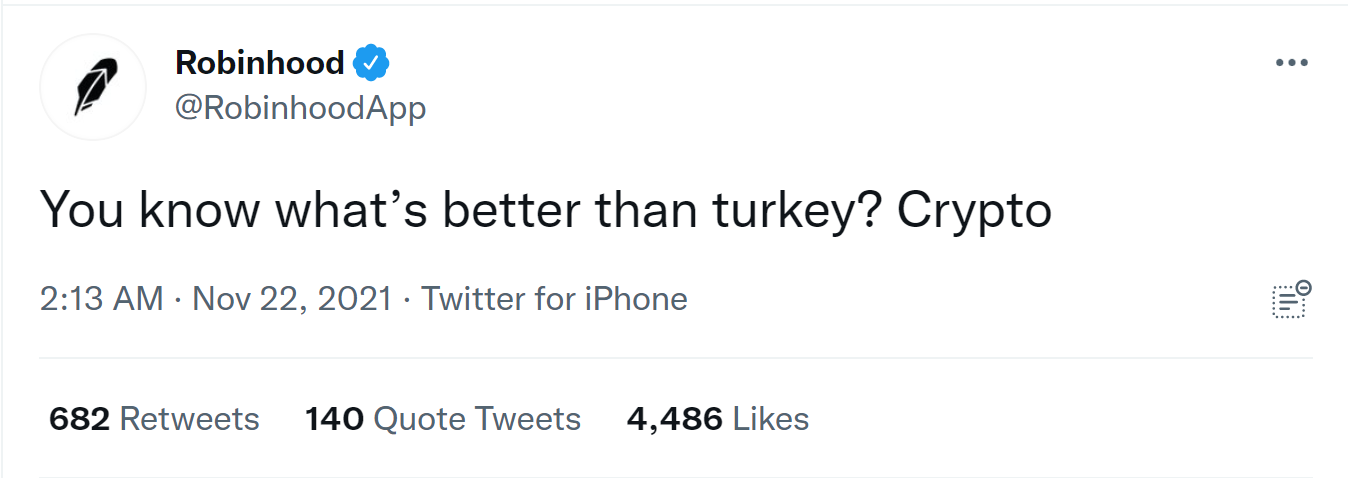Viewport: 1348px width, 478px height.
Task: View hidden replies icon beside timestamp
Action: 1291,299
